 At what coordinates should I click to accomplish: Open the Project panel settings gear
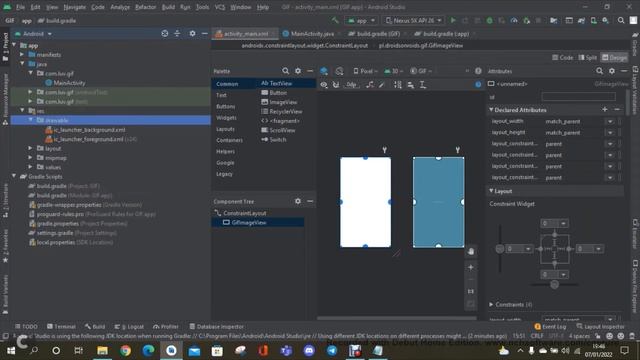point(192,33)
